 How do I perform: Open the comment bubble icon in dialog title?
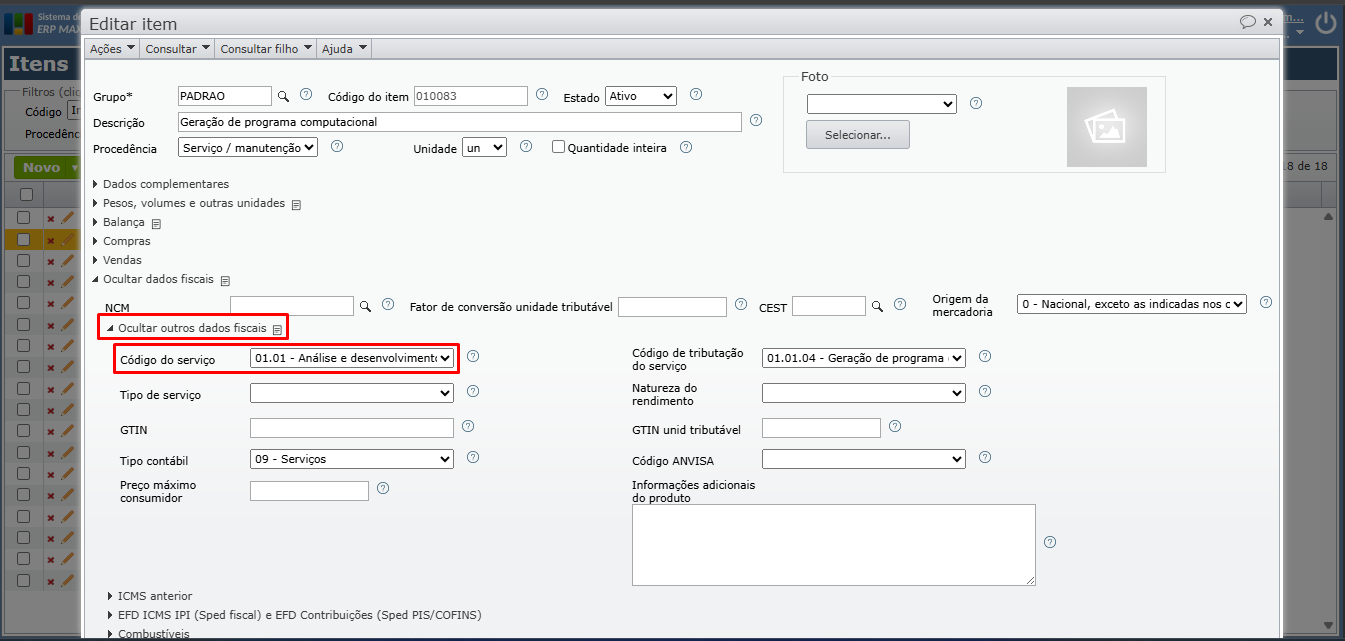pos(1247,21)
